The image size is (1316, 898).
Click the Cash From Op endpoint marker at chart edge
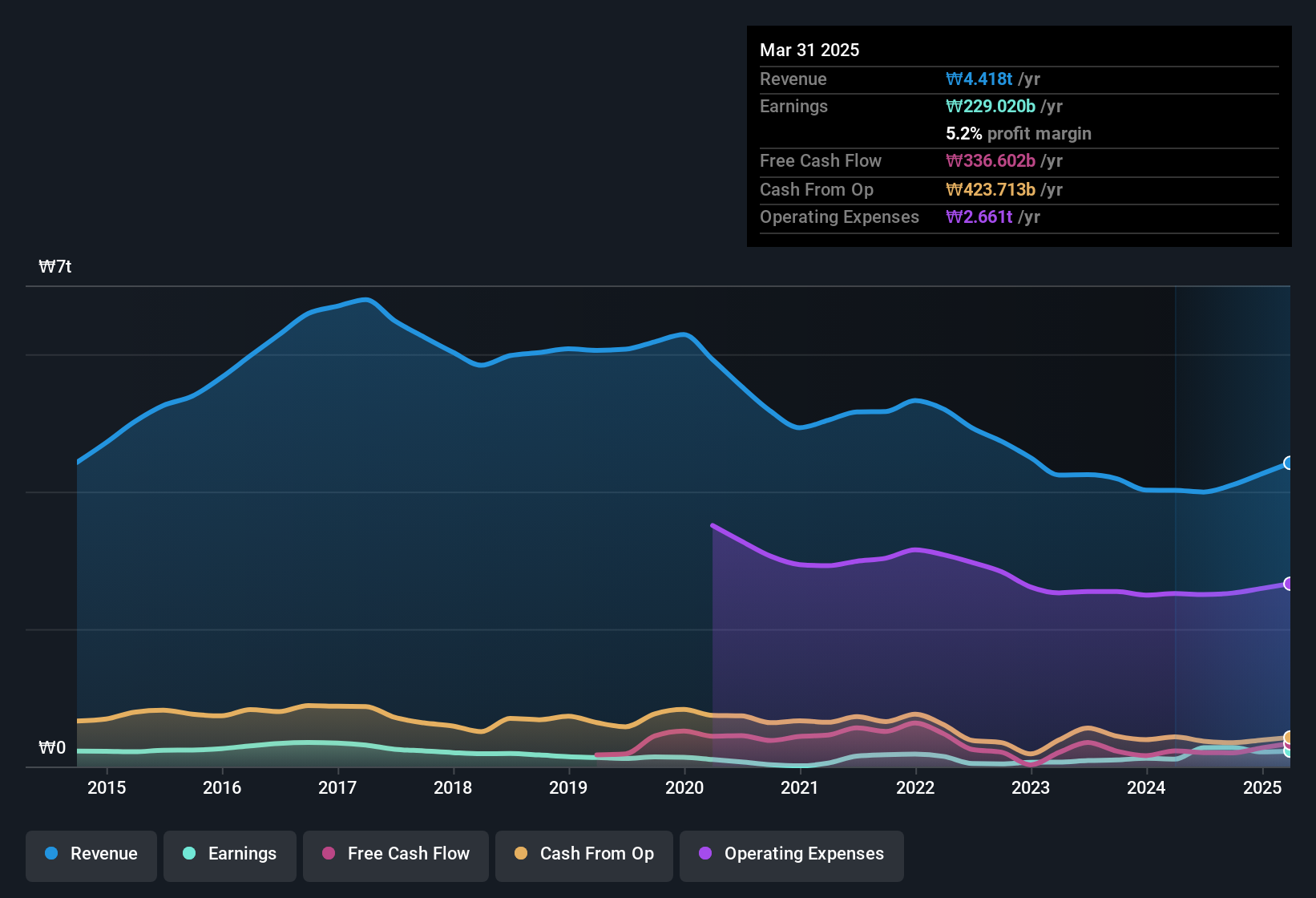[1289, 736]
